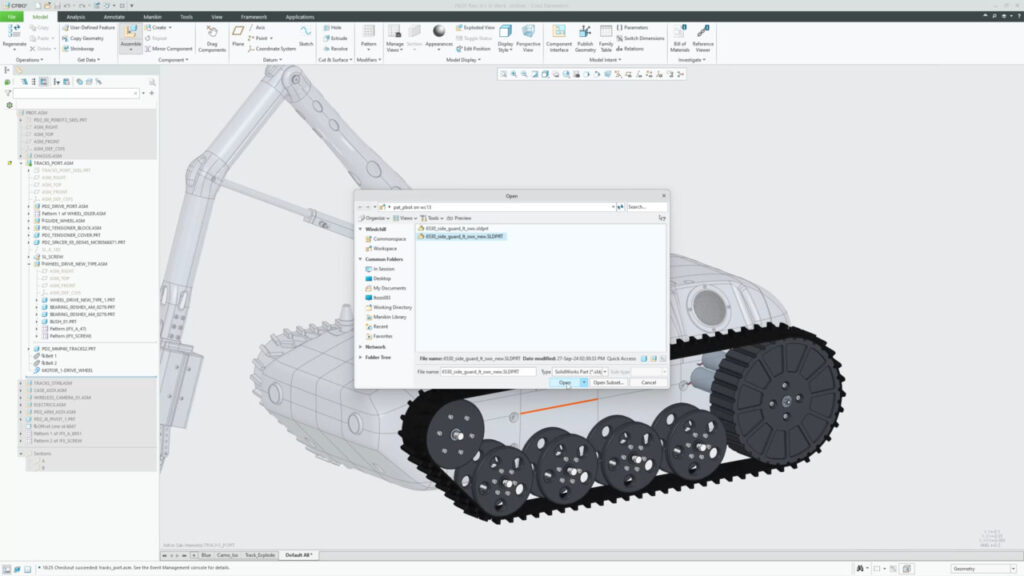This screenshot has height=576, width=1024.
Task: Toggle Preview in the Open dialog
Action: click(459, 217)
